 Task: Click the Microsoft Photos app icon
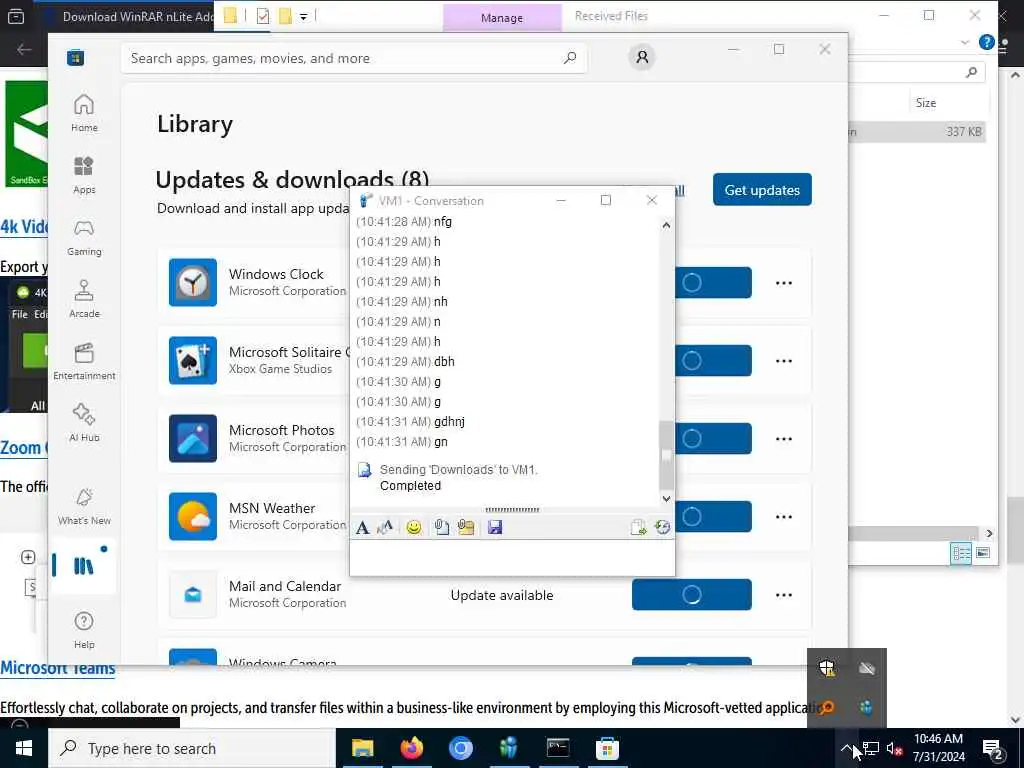tap(193, 438)
